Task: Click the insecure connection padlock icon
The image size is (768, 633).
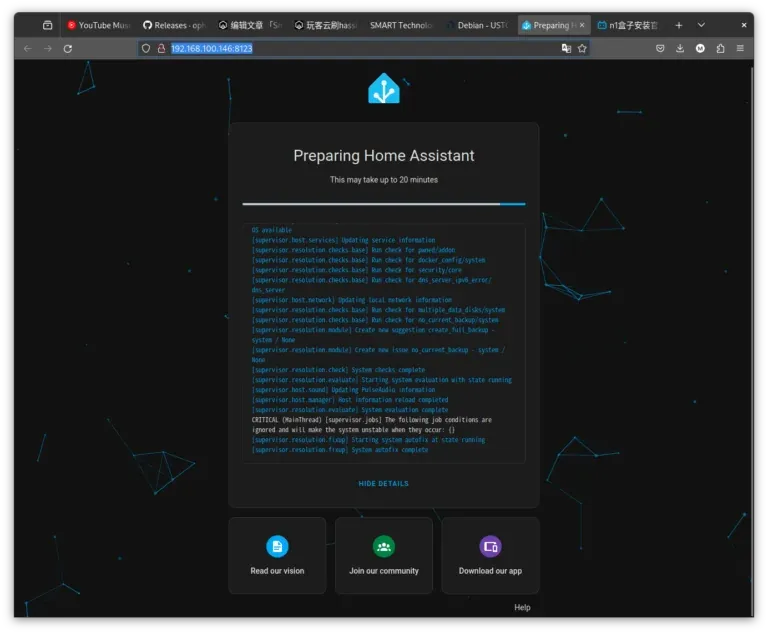Action: tap(161, 49)
